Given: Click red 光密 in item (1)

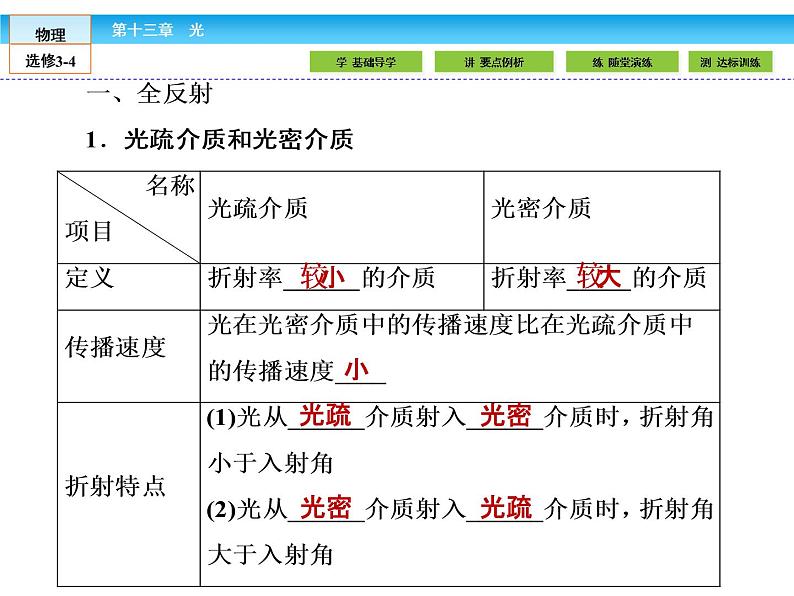Looking at the screenshot, I should click(505, 416).
